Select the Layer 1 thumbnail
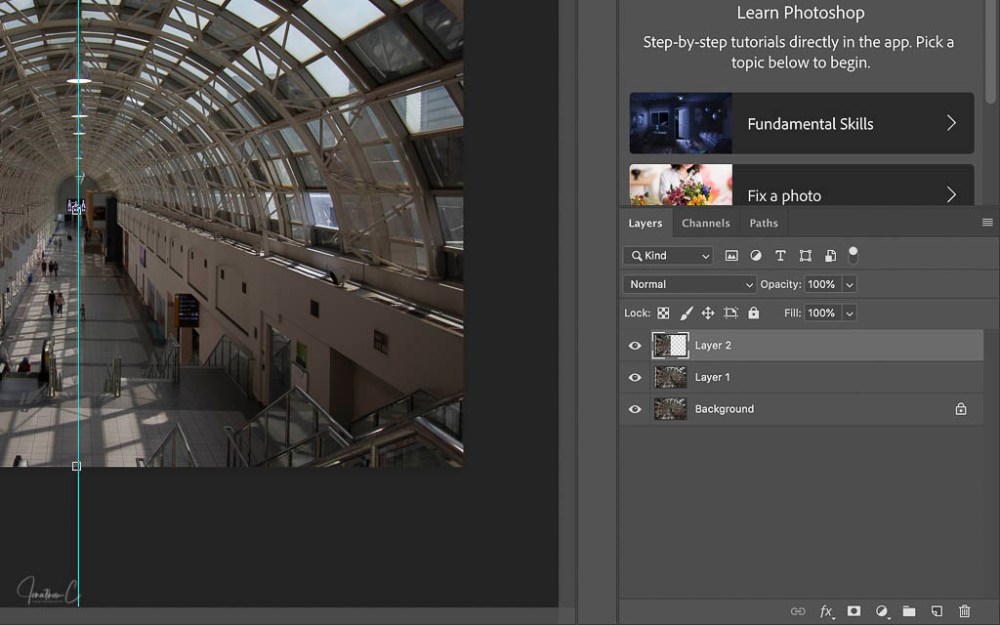 tap(670, 377)
